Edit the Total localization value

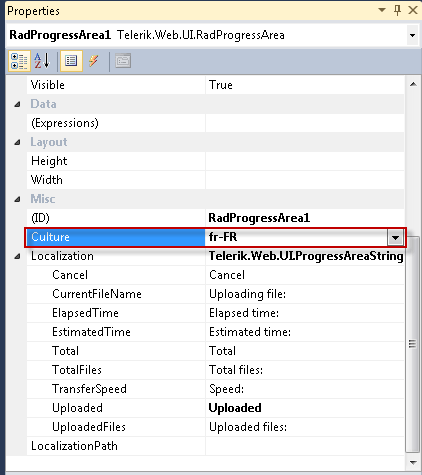(x=305, y=351)
